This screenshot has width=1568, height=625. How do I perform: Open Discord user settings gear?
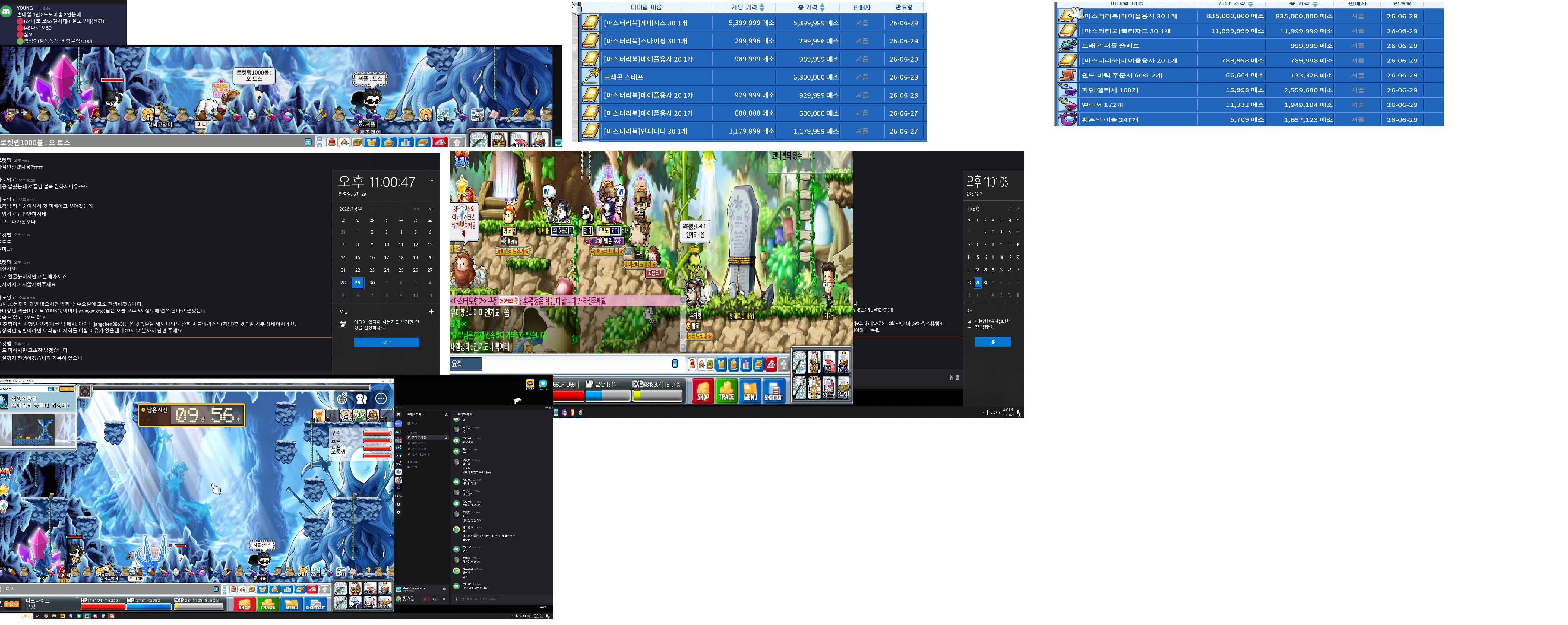(x=444, y=599)
